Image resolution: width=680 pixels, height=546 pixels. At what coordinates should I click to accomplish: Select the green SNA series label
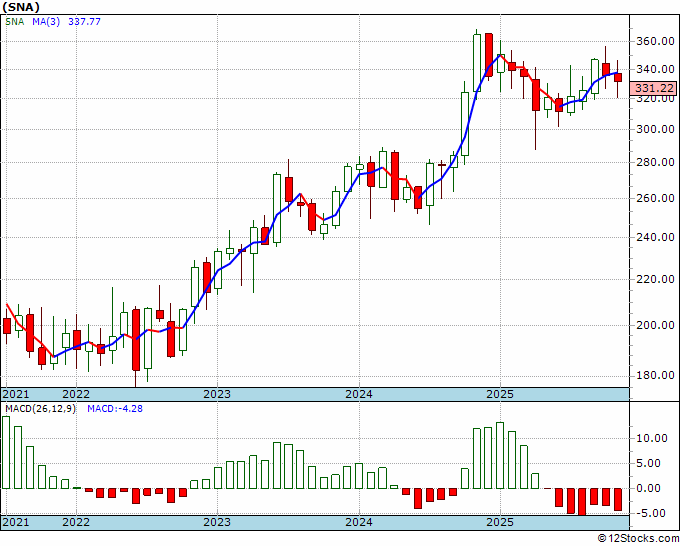point(14,22)
